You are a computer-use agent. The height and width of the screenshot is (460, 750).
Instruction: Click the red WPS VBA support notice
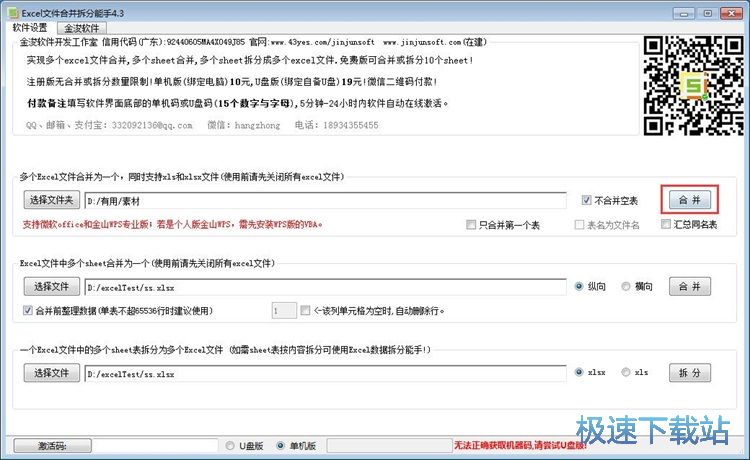[173, 224]
